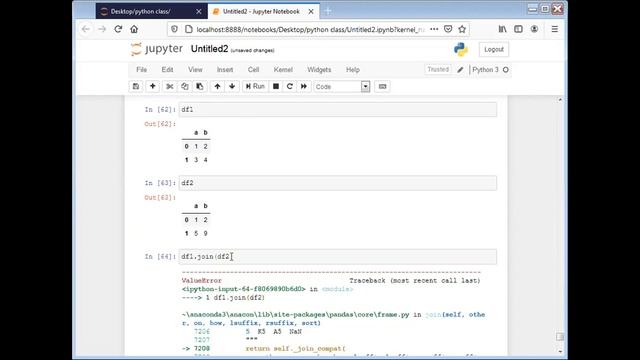Open the cell type Code dropdown
The width and height of the screenshot is (640, 360).
[342, 87]
